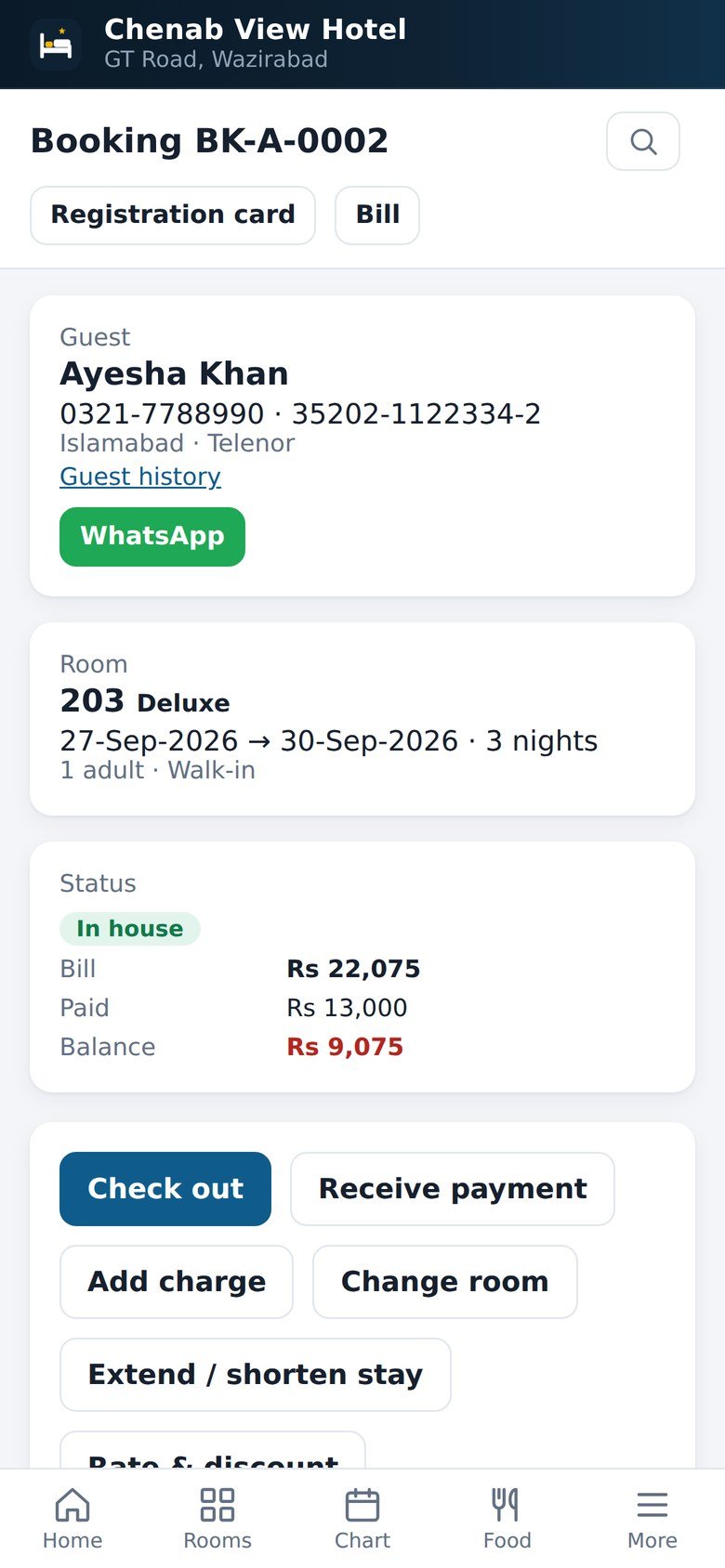
Task: Click the In house status badge
Action: coord(130,929)
